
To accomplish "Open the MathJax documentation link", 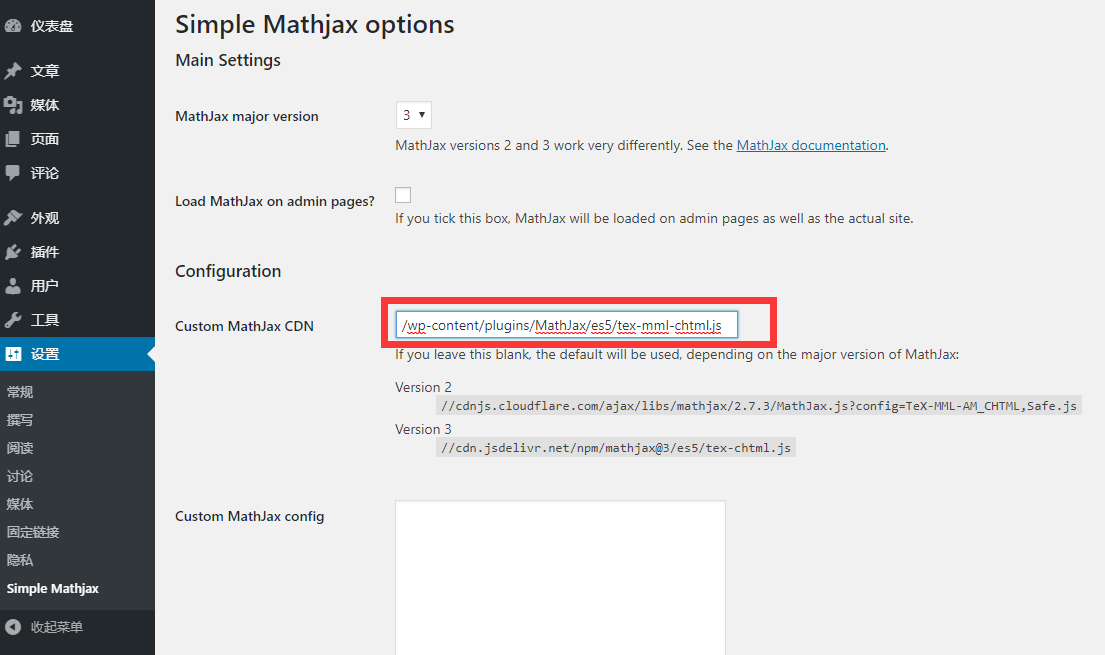I will tap(811, 145).
